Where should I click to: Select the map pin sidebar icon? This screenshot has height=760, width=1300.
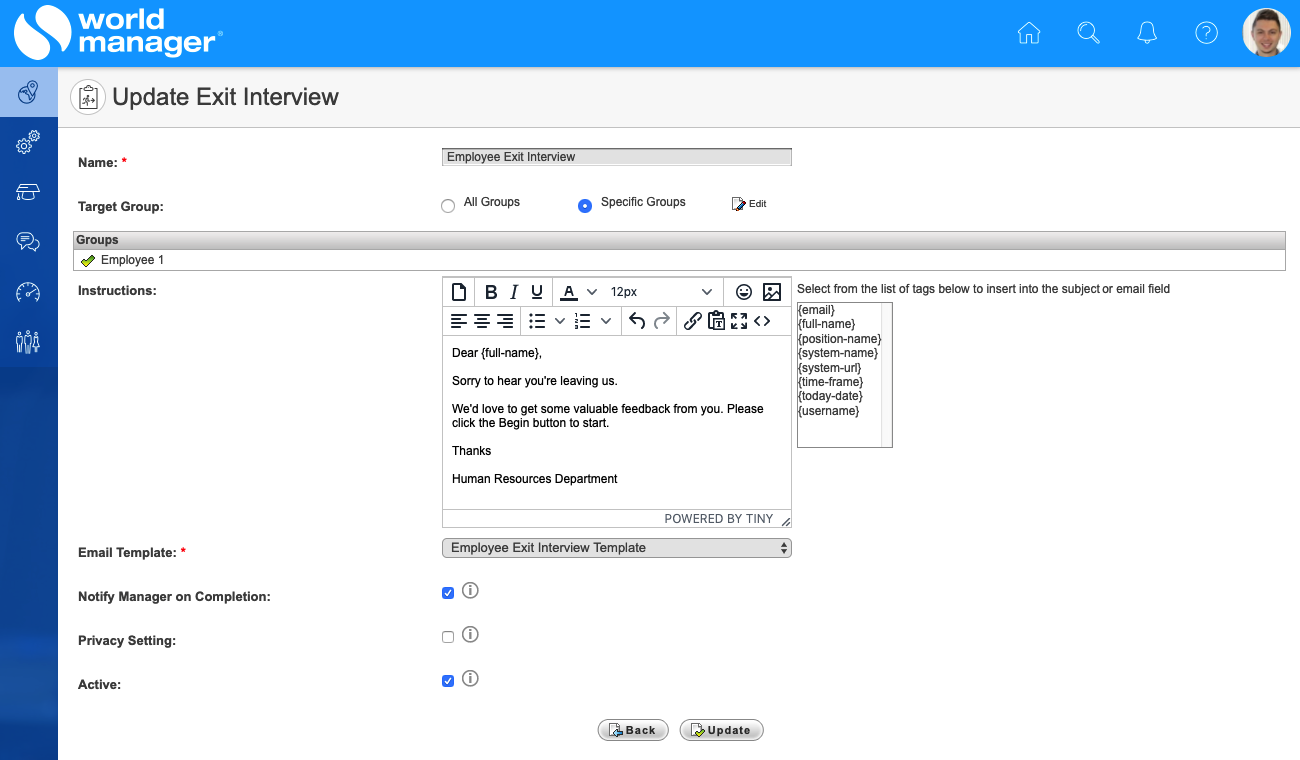[28, 94]
